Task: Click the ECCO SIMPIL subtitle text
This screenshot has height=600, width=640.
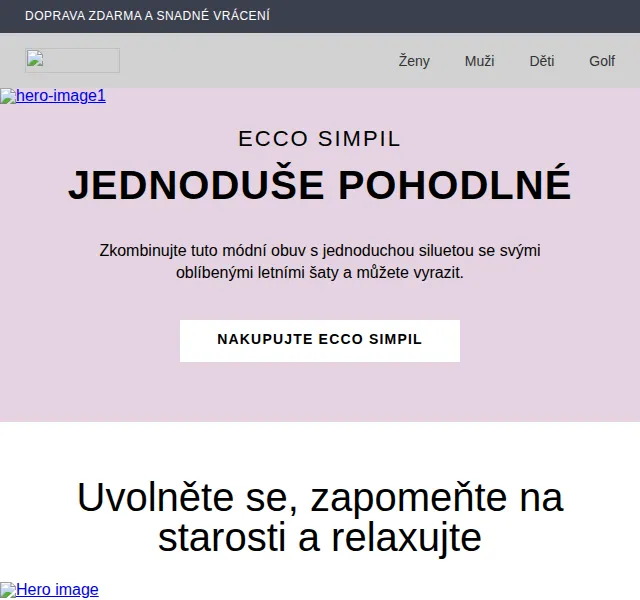Action: pos(320,139)
